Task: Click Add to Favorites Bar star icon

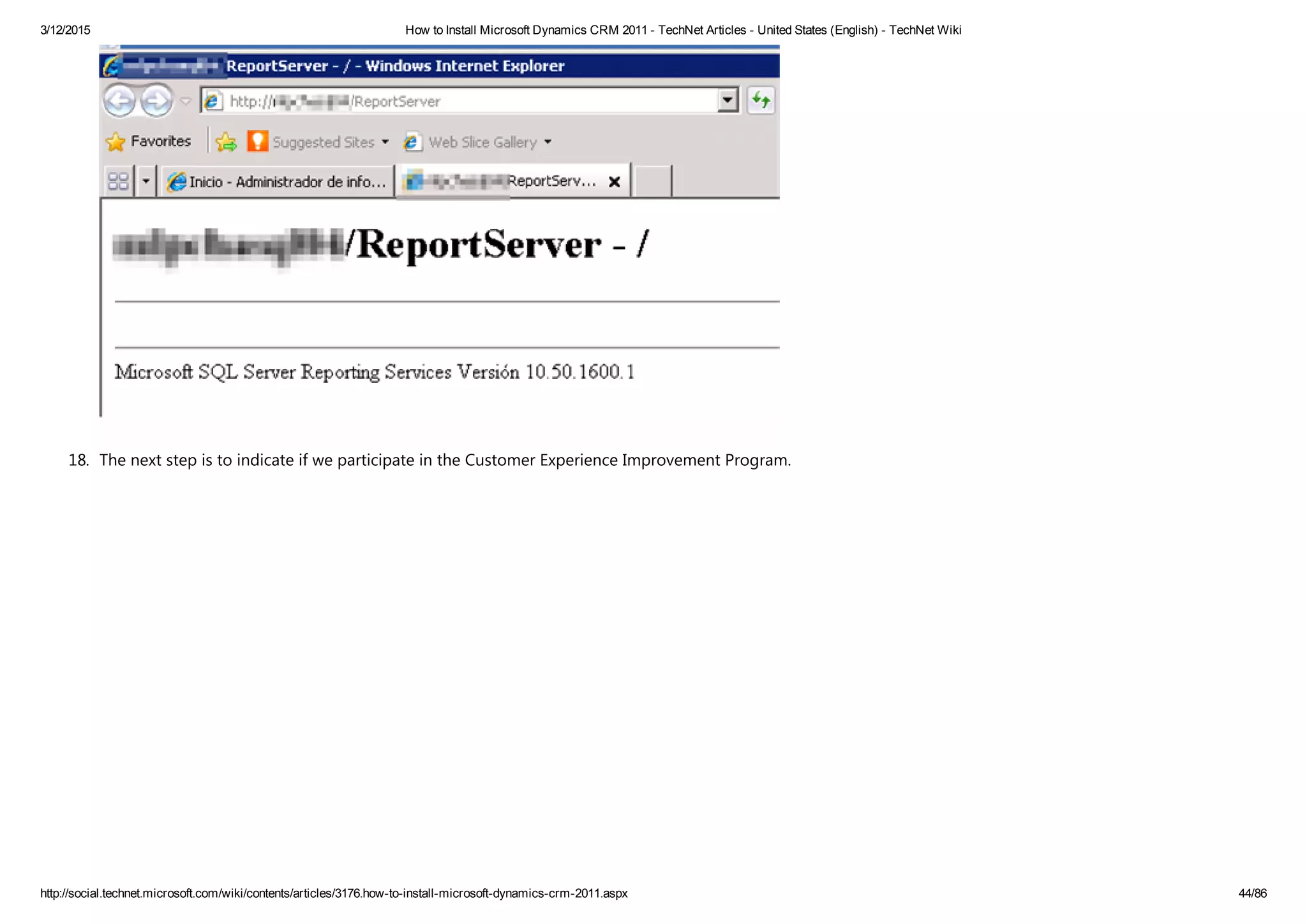Action: [226, 142]
